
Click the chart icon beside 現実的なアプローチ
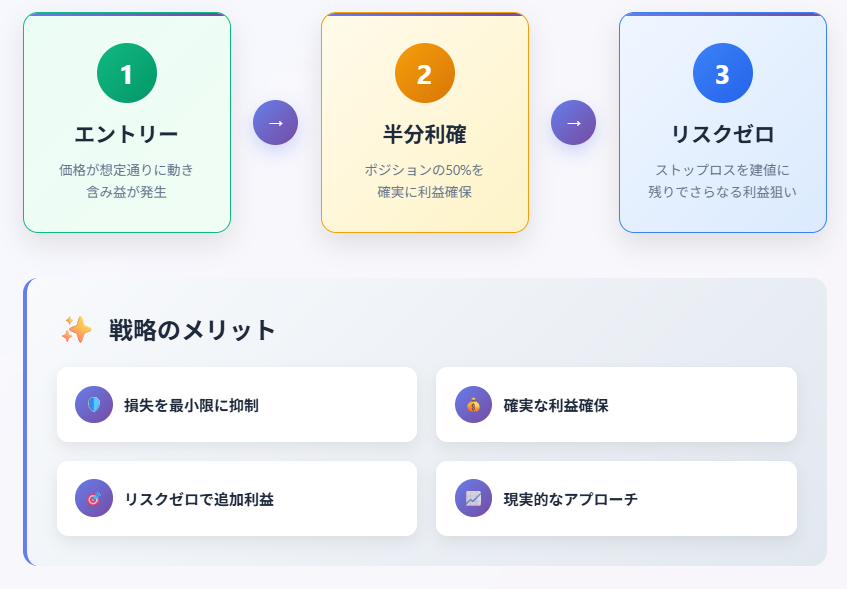[x=473, y=498]
